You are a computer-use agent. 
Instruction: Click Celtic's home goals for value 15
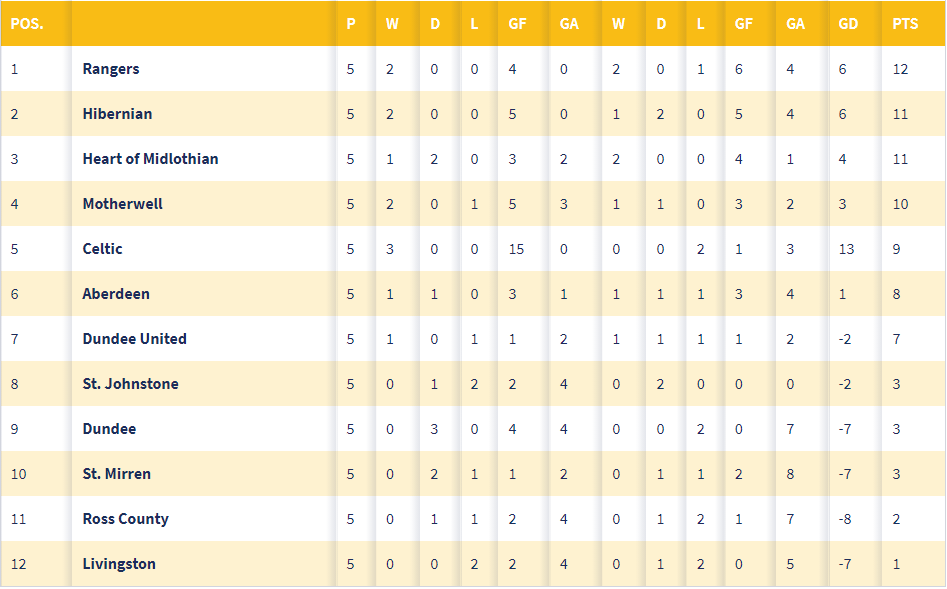click(x=516, y=249)
